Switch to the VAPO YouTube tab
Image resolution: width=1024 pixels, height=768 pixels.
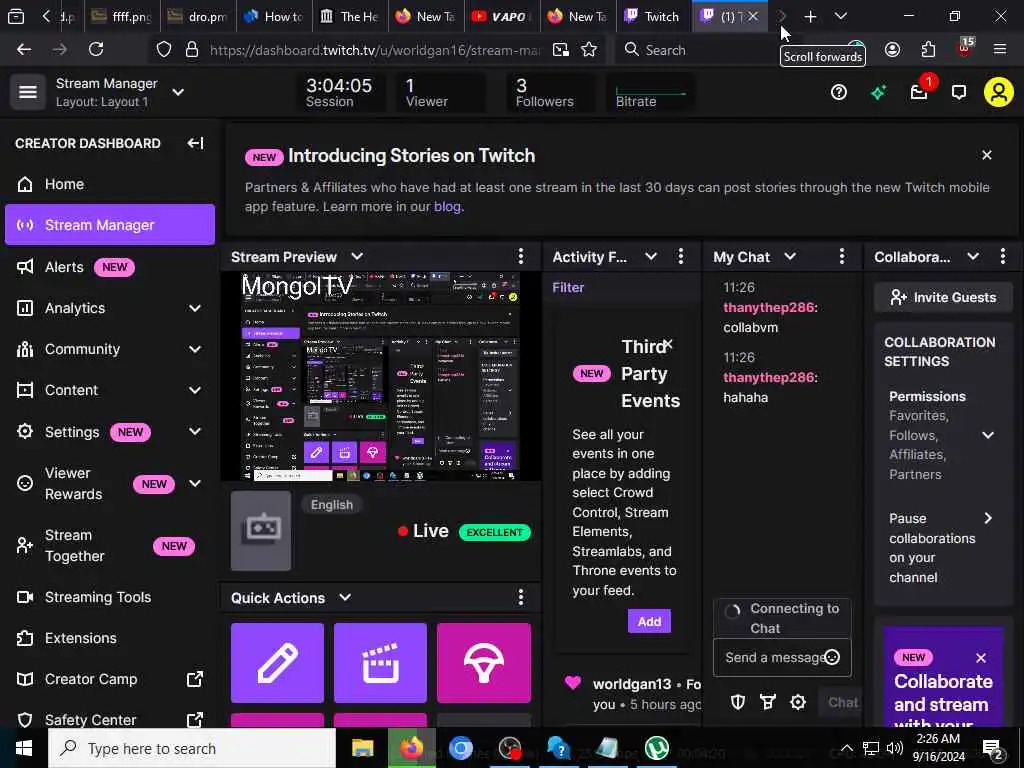click(x=503, y=16)
